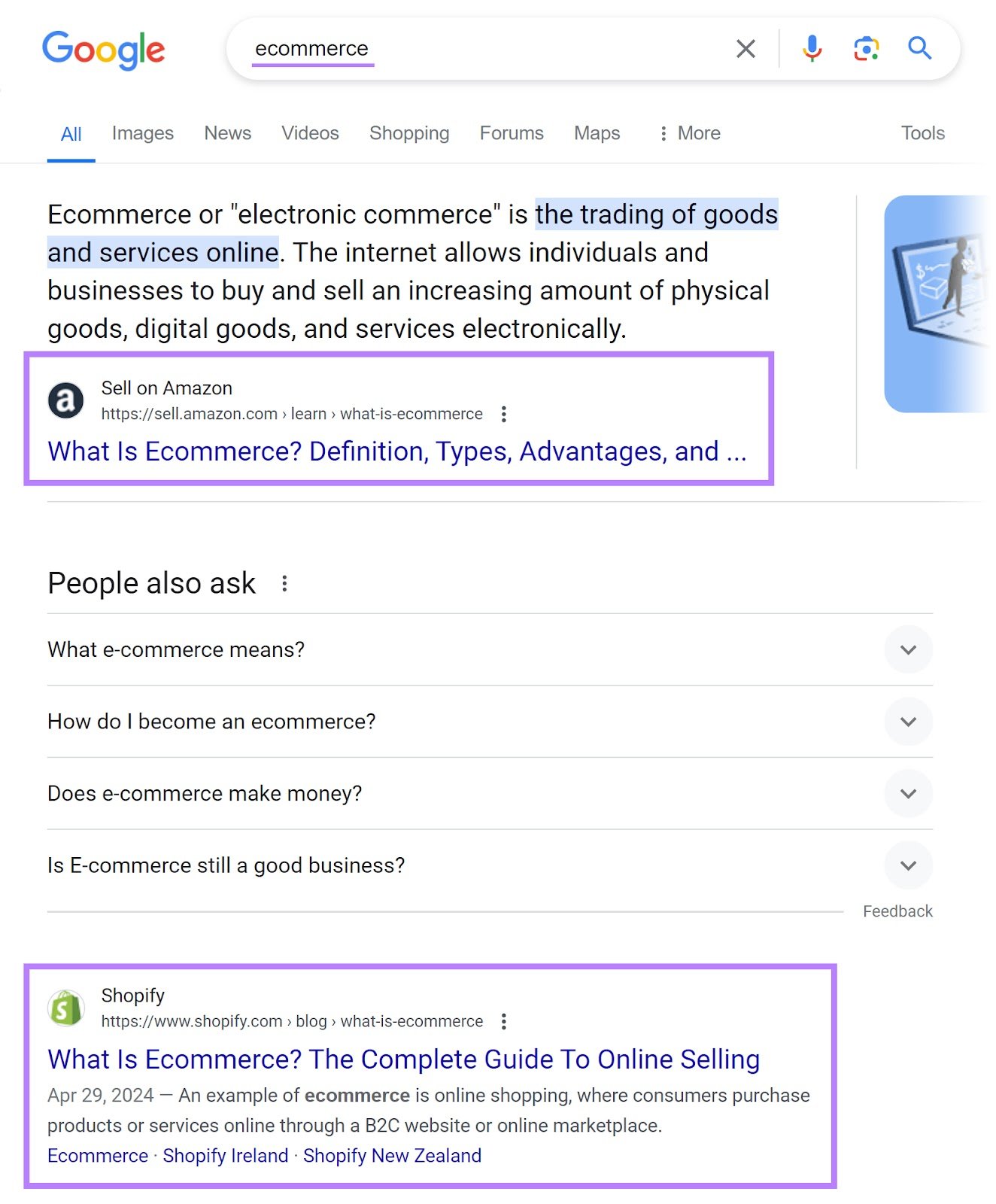
Task: Click the Google logo
Action: [x=103, y=50]
